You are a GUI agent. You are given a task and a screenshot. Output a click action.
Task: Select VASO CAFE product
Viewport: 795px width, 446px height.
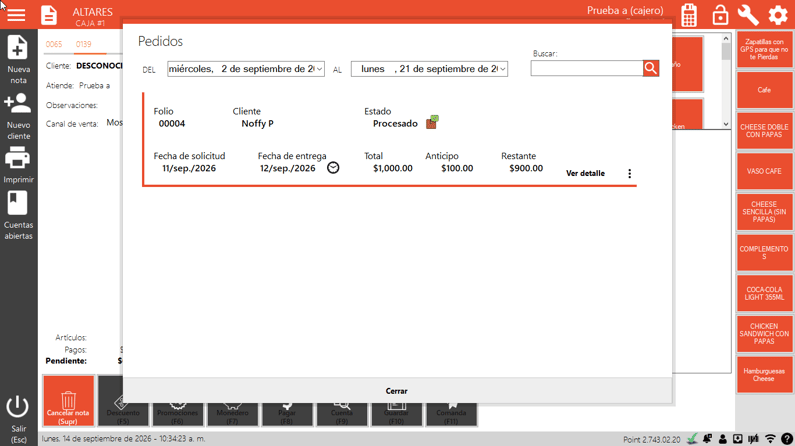pos(764,171)
